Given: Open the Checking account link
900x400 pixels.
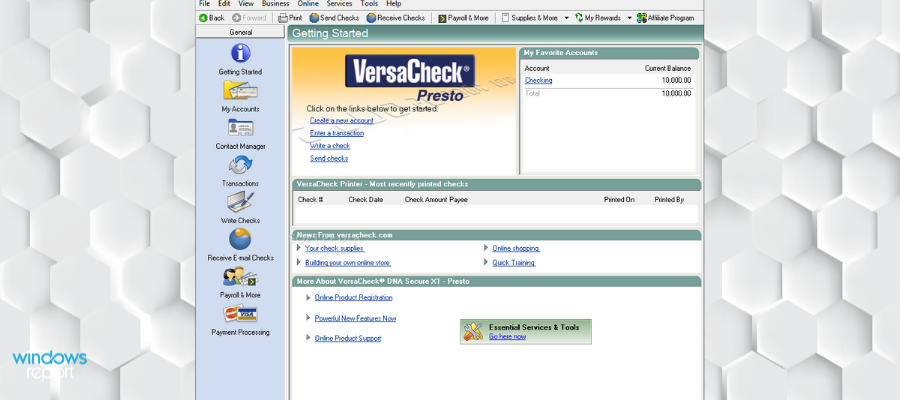Looking at the screenshot, I should click(x=538, y=81).
